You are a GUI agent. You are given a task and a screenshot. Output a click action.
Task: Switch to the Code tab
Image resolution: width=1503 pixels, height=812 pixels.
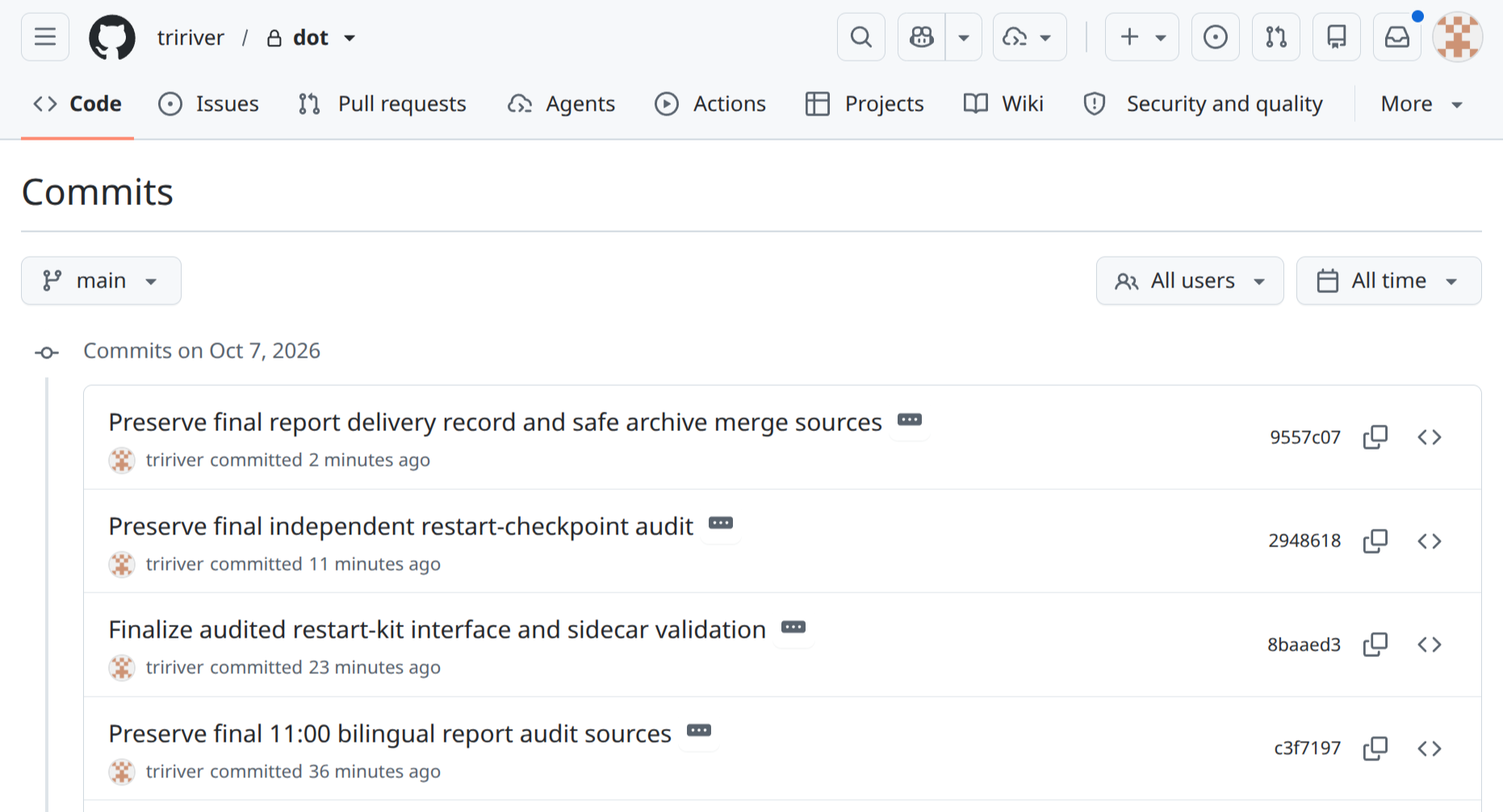click(x=77, y=103)
